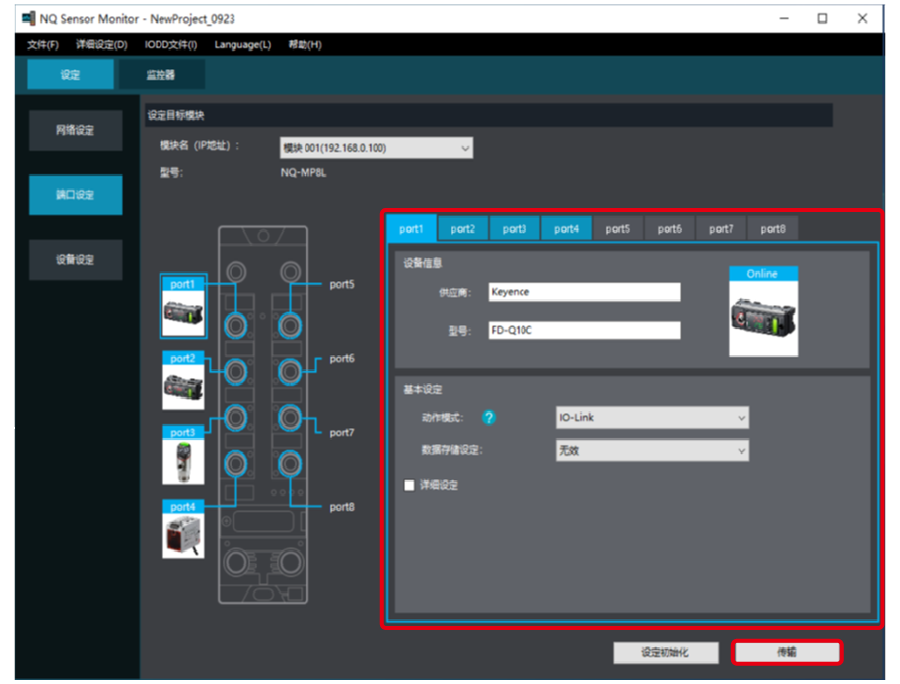
Task: Click the 传输 transfer button
Action: tap(787, 652)
